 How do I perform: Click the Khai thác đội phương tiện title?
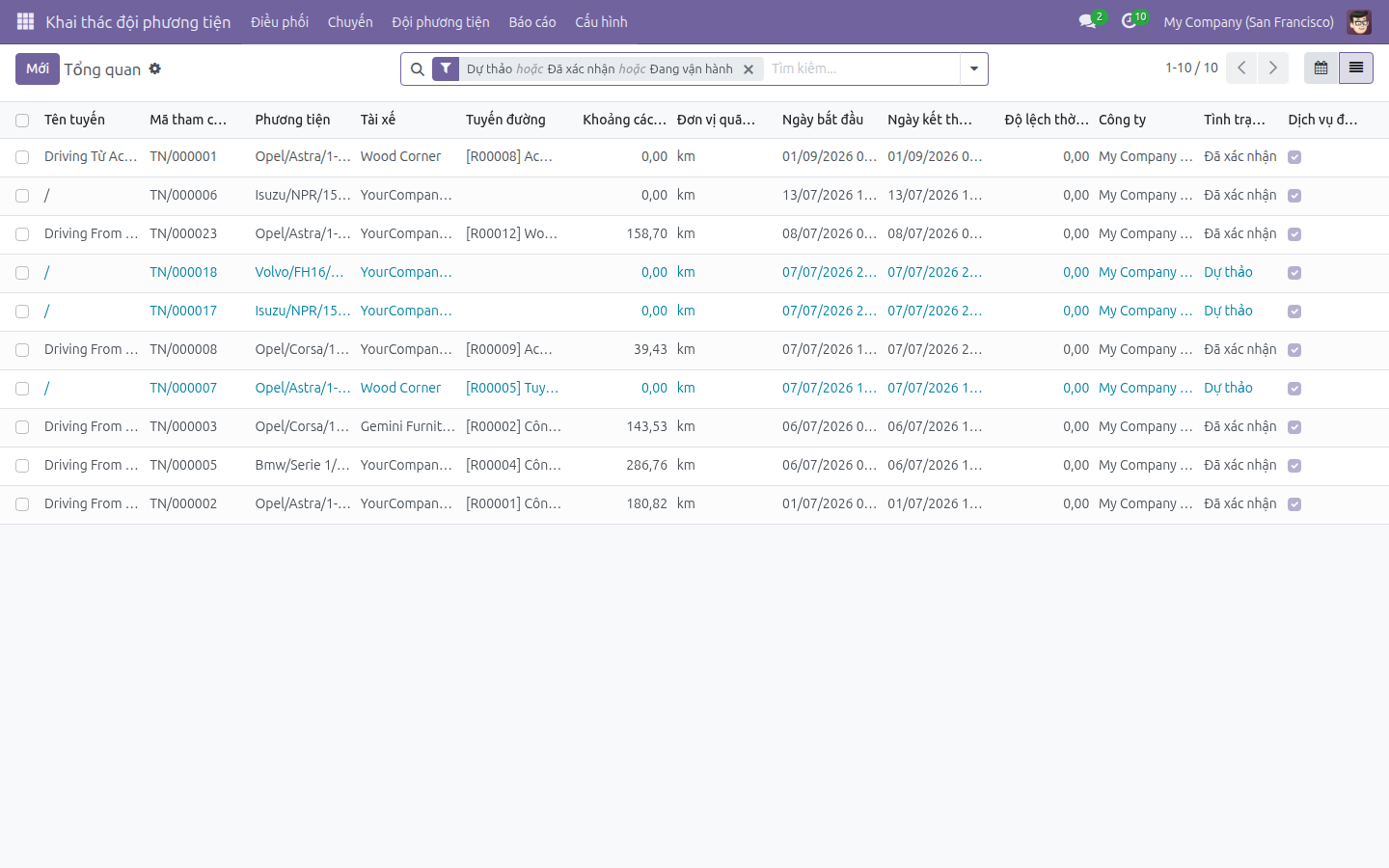click(x=138, y=21)
